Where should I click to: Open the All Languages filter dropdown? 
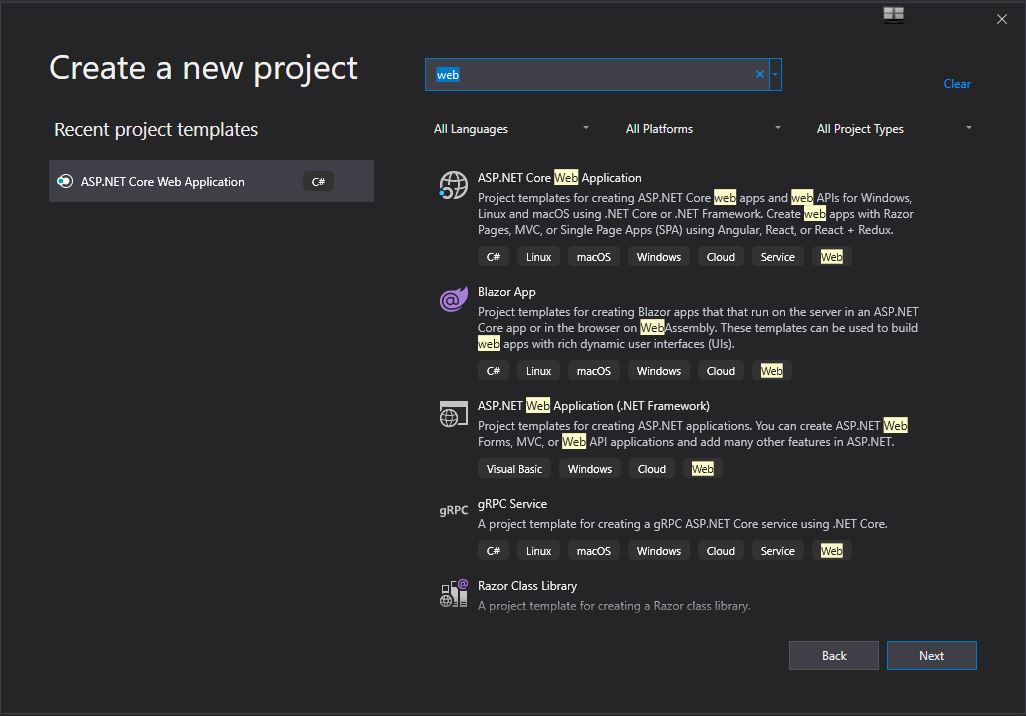point(511,129)
